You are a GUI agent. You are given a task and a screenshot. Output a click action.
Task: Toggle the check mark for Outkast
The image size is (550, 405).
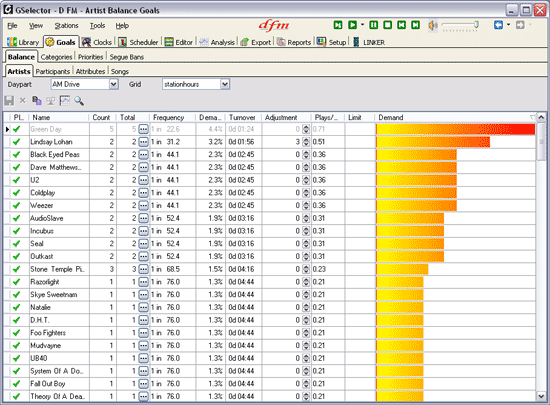click(x=16, y=256)
